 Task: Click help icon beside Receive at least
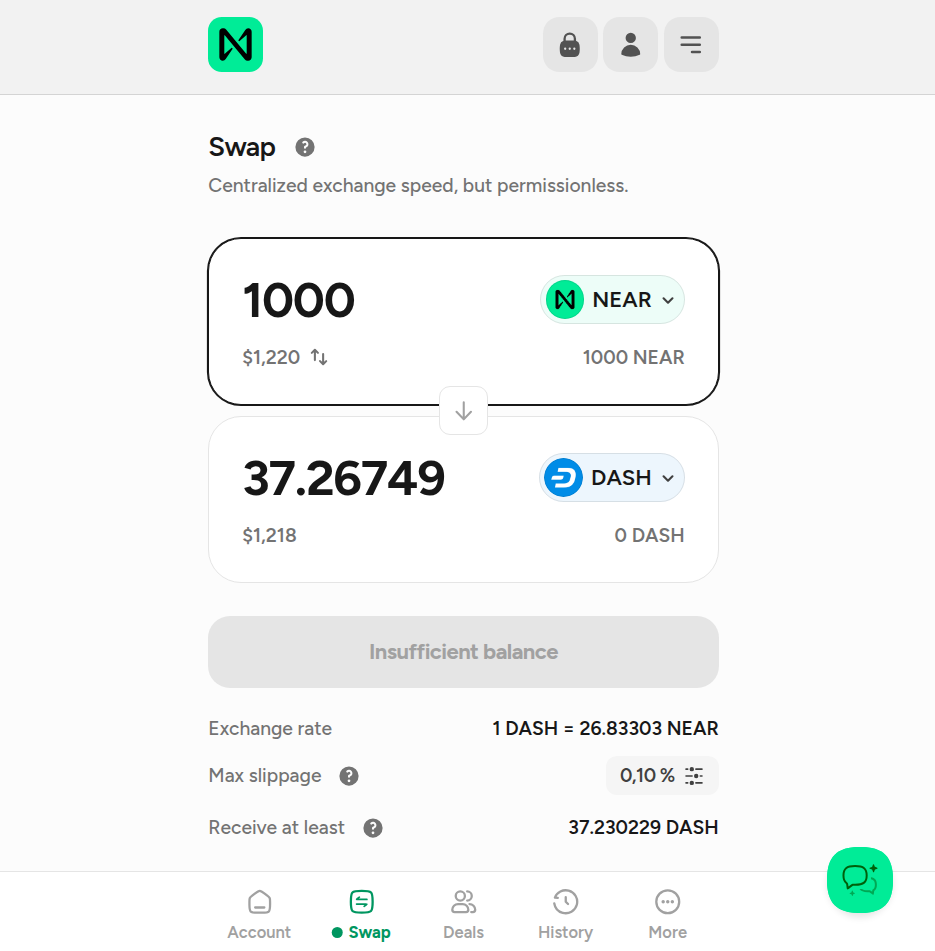pos(373,828)
